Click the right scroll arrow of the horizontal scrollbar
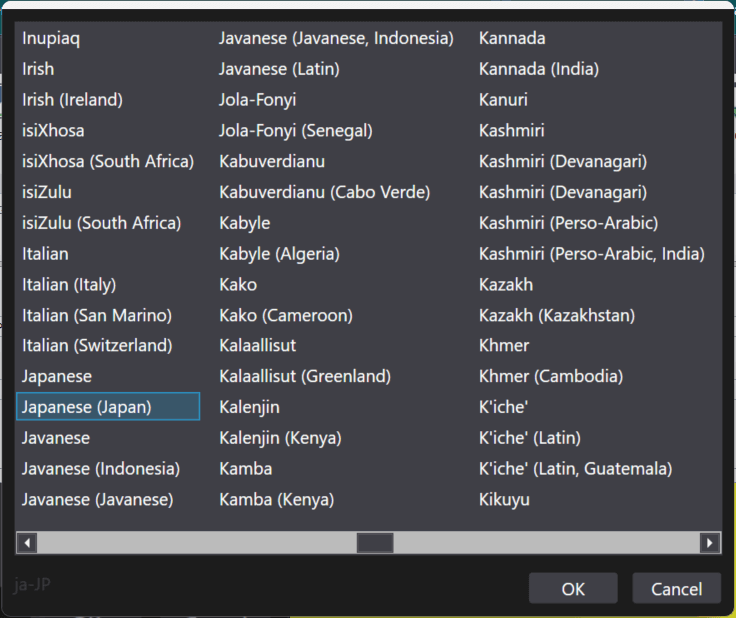Screen dimensions: 736x618 coord(710,543)
